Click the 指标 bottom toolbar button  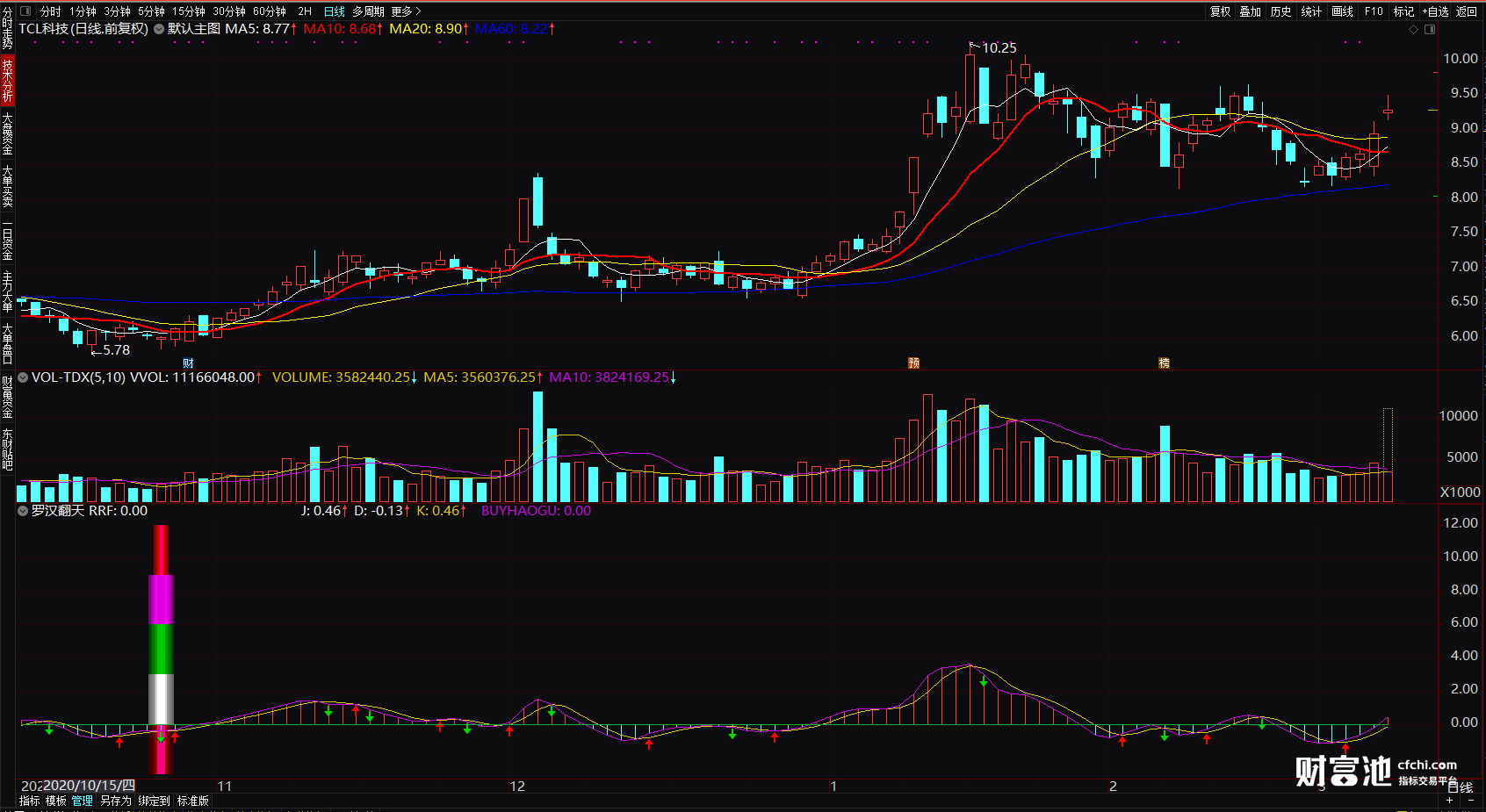(x=30, y=801)
